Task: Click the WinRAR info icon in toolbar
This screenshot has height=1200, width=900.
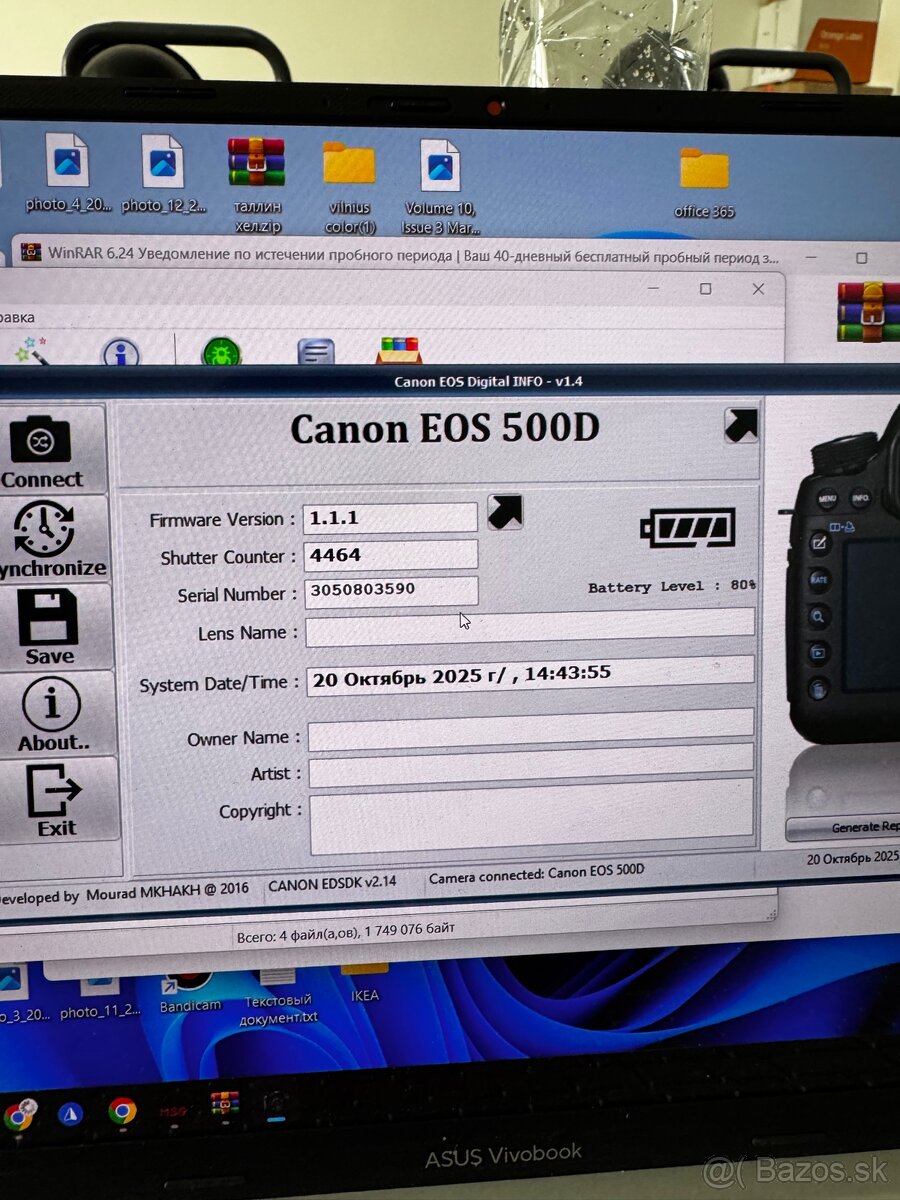Action: [121, 353]
